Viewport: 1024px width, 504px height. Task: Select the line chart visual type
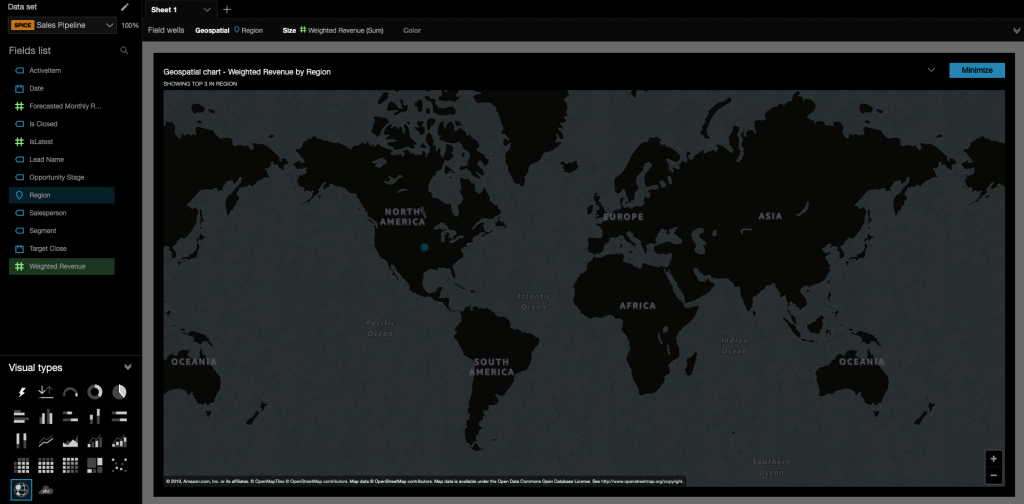46,441
